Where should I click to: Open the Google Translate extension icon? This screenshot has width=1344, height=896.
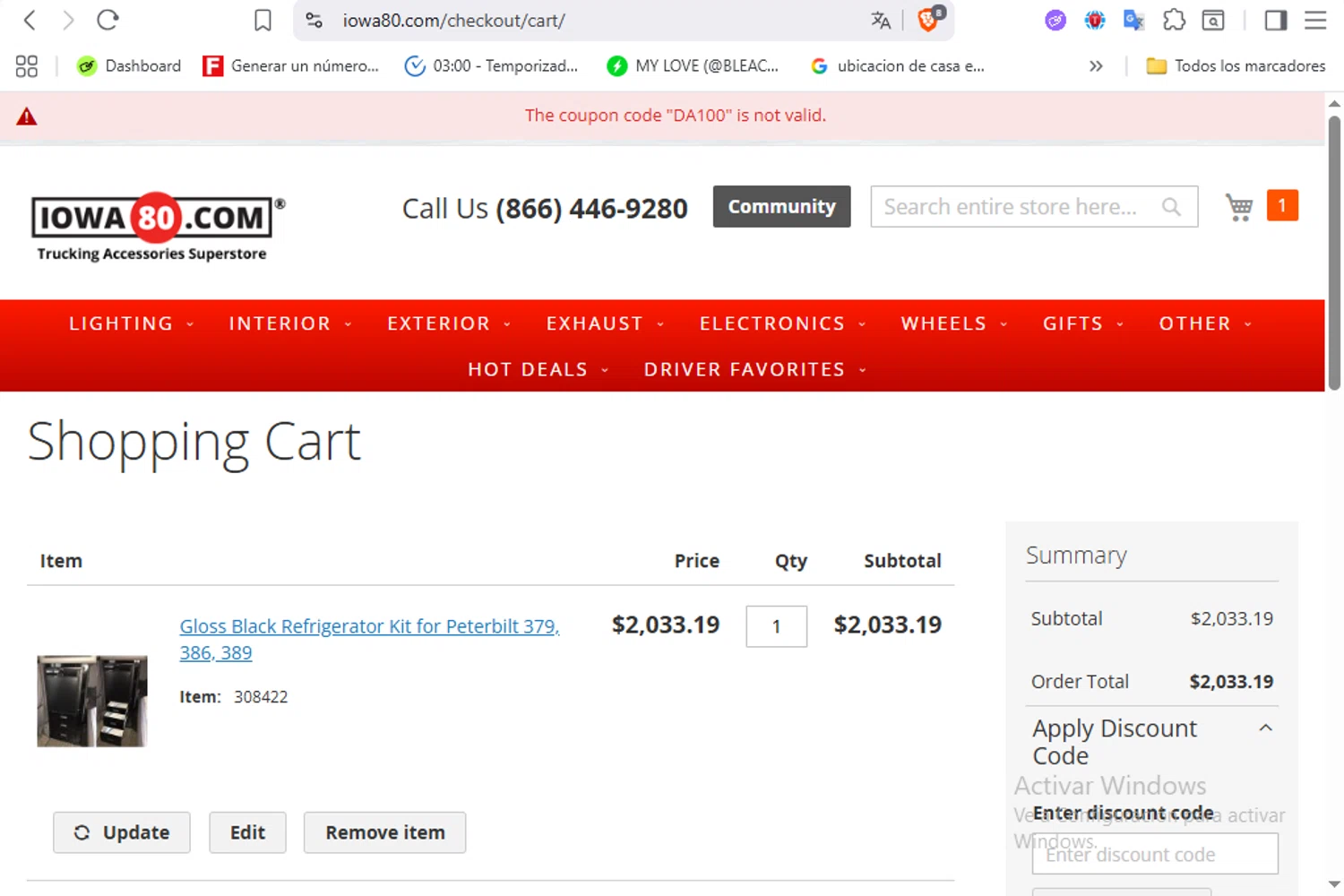(1134, 20)
